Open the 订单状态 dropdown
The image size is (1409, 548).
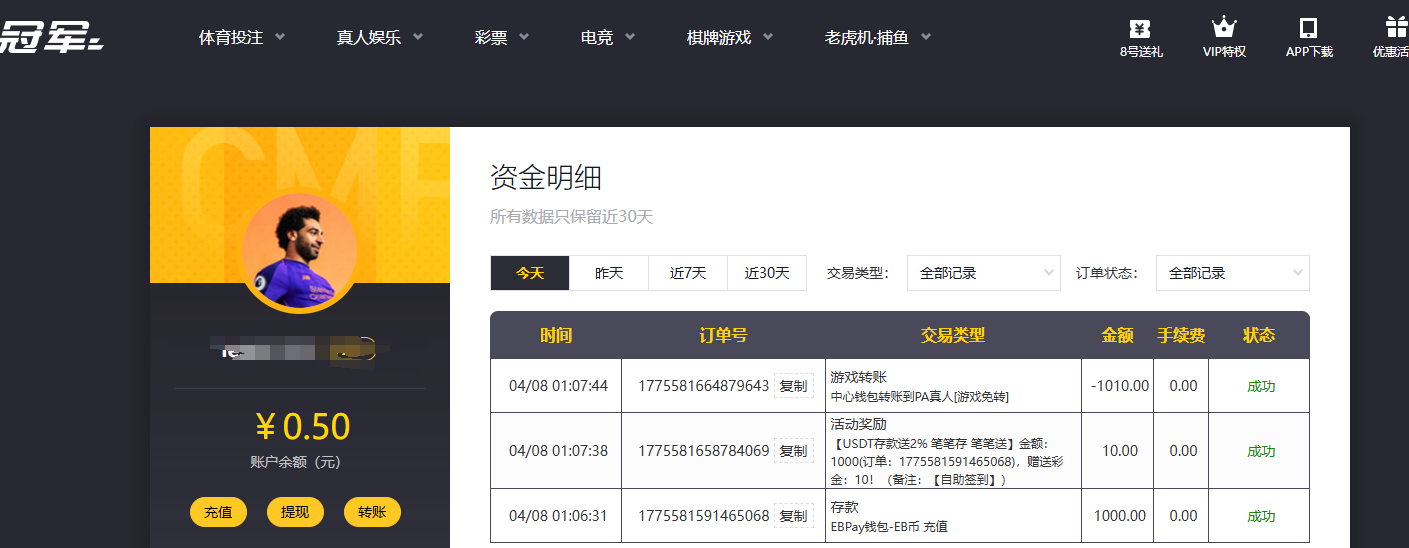pyautogui.click(x=1232, y=273)
